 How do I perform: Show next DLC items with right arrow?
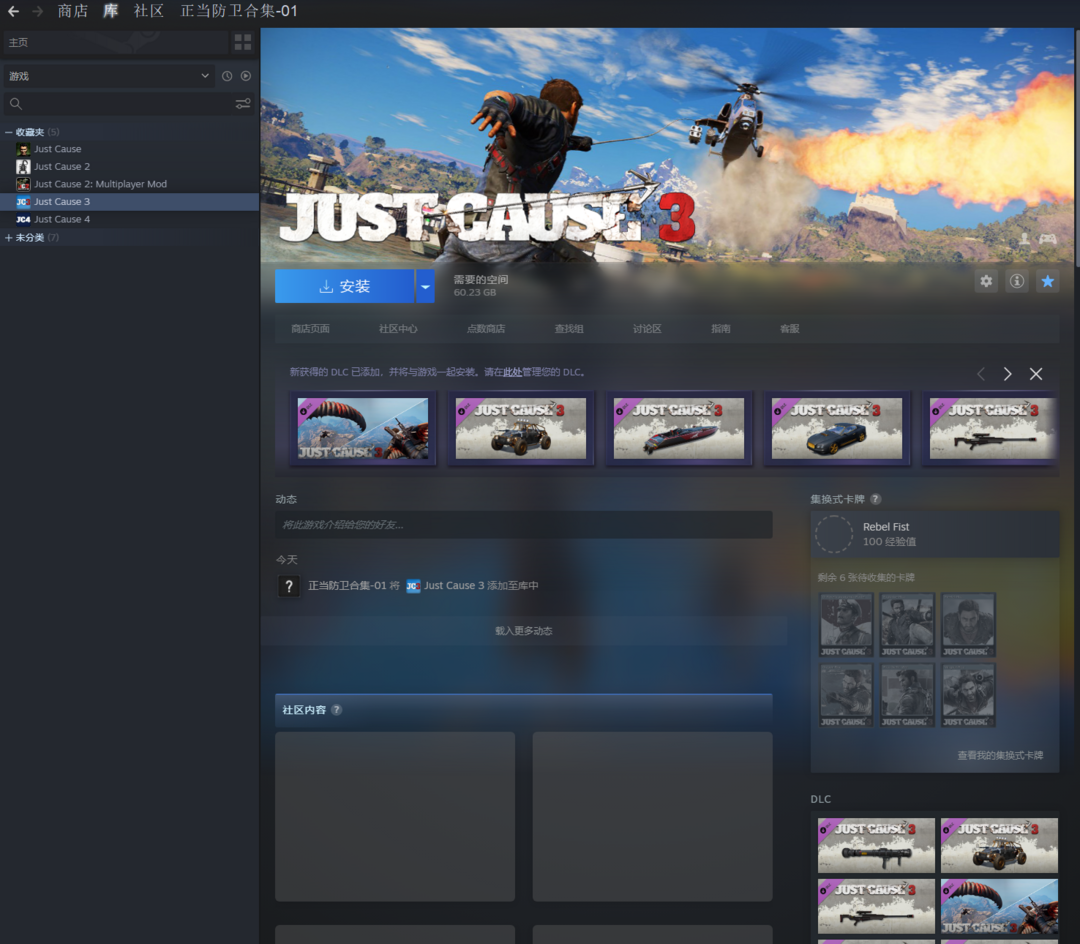1007,374
